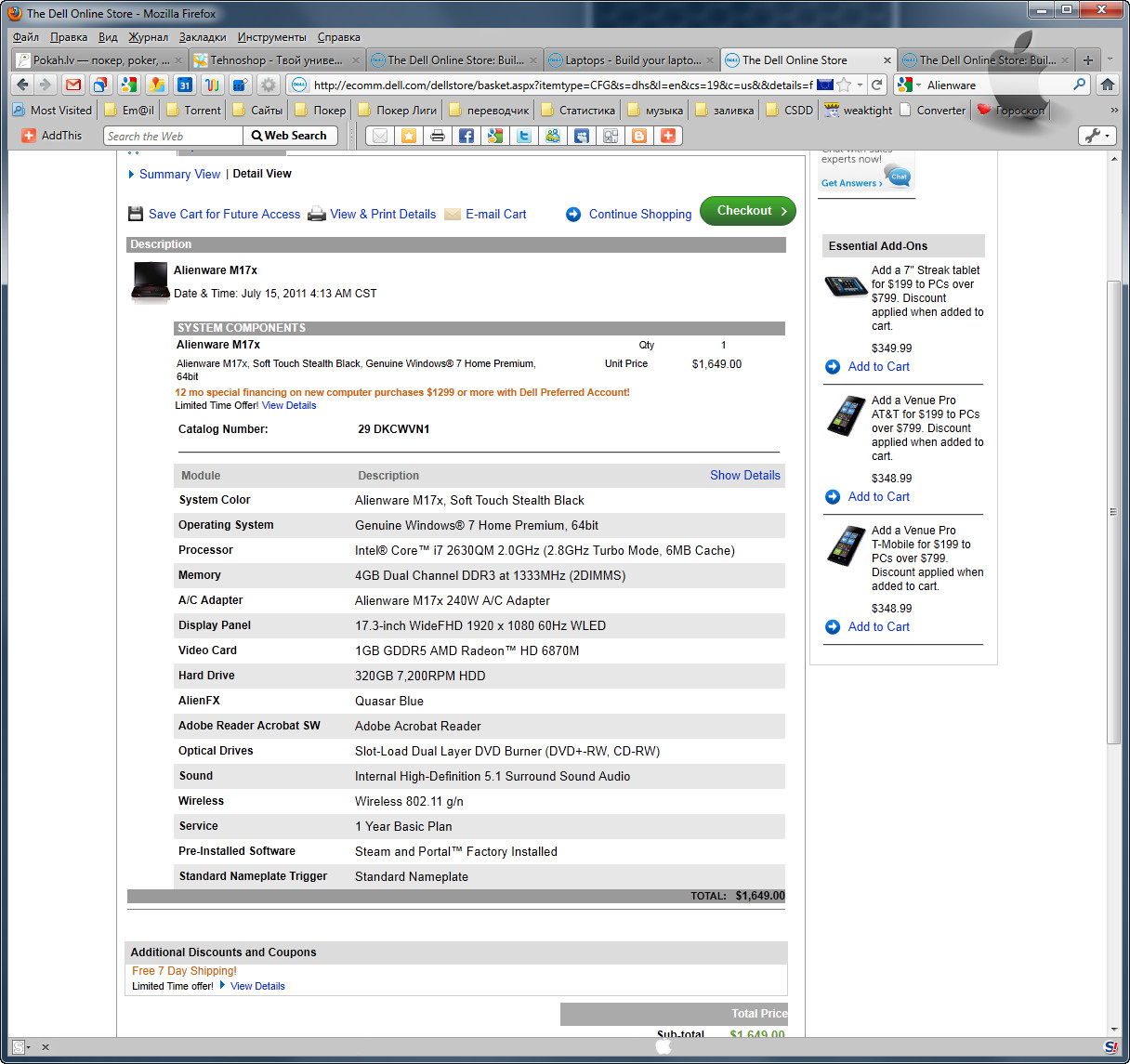The image size is (1130, 1064).
Task: Open the Google Calendar '31' toolbar icon
Action: 185,85
